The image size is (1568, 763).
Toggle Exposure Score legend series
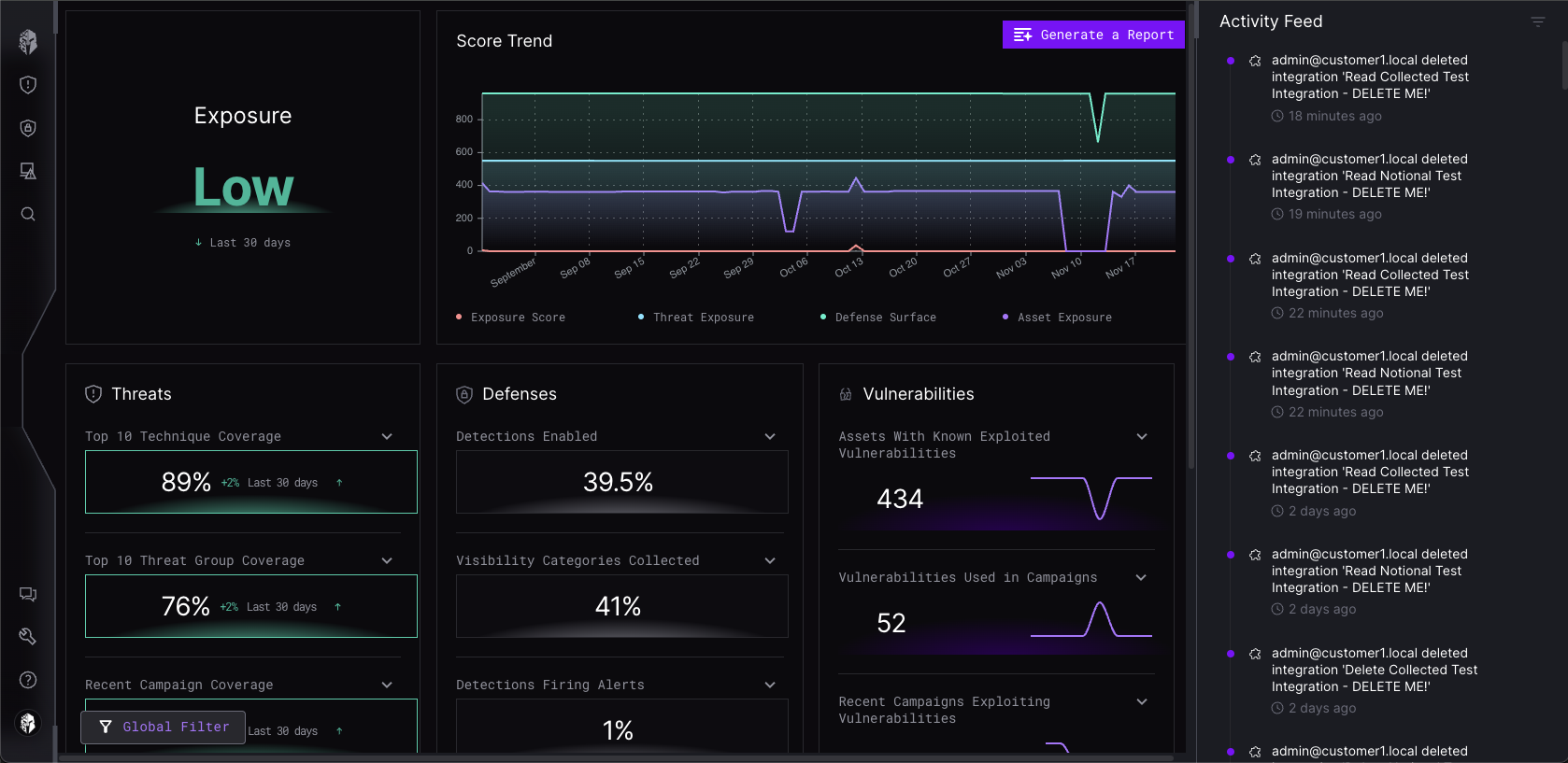click(510, 318)
